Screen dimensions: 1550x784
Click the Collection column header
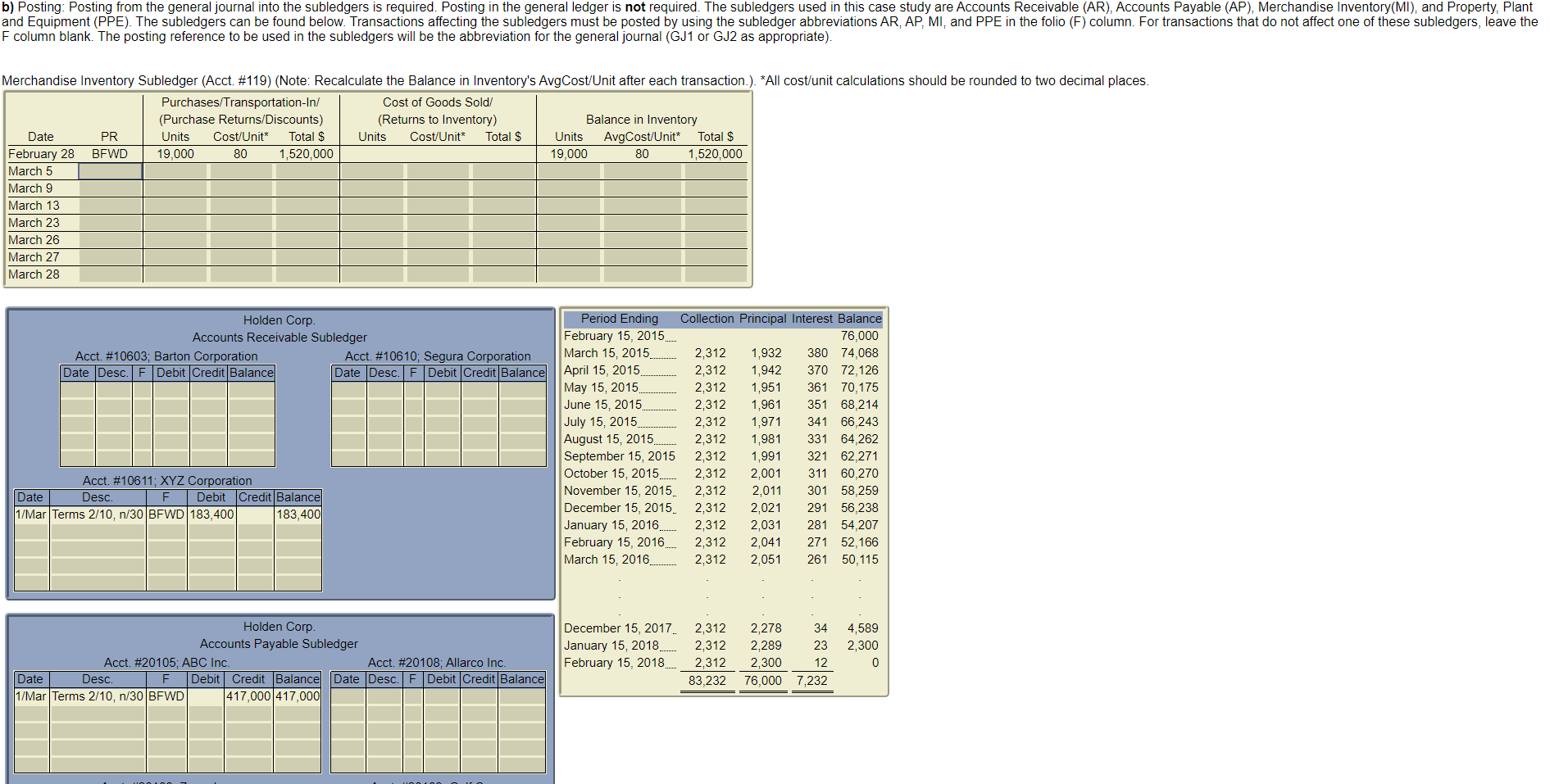click(x=707, y=319)
